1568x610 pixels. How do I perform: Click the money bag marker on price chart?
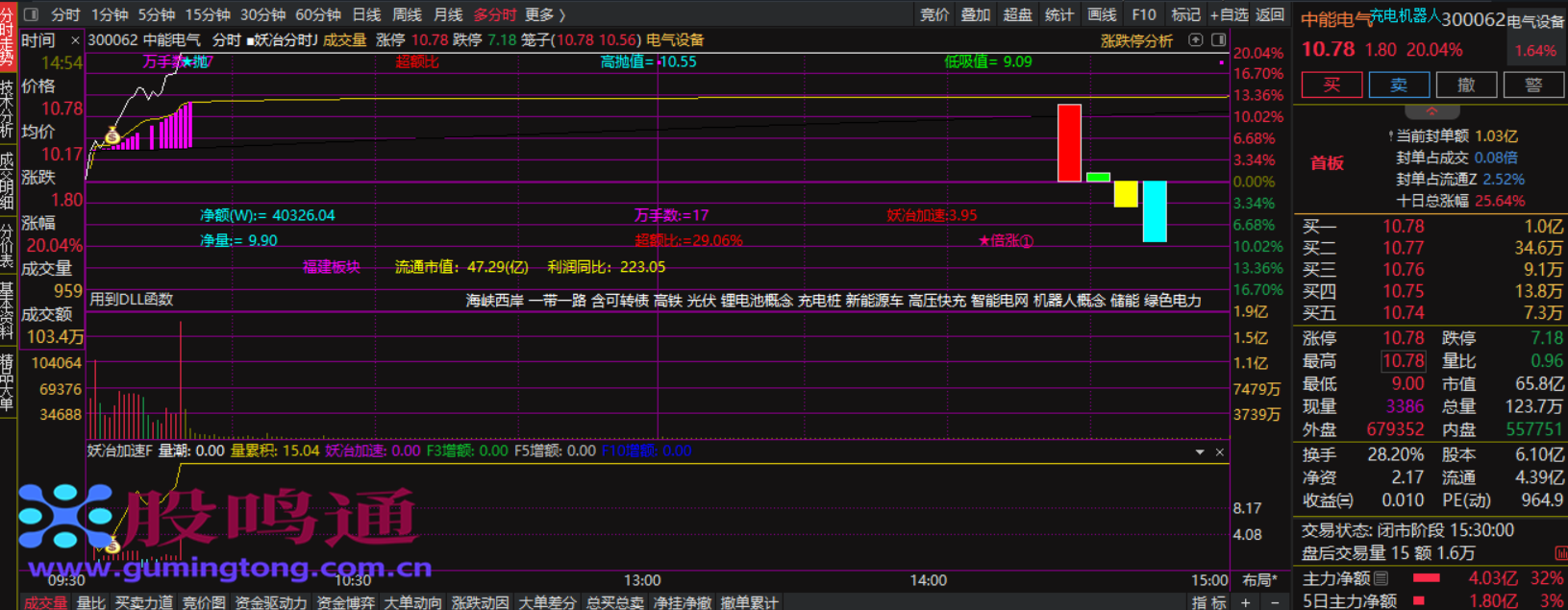click(112, 136)
